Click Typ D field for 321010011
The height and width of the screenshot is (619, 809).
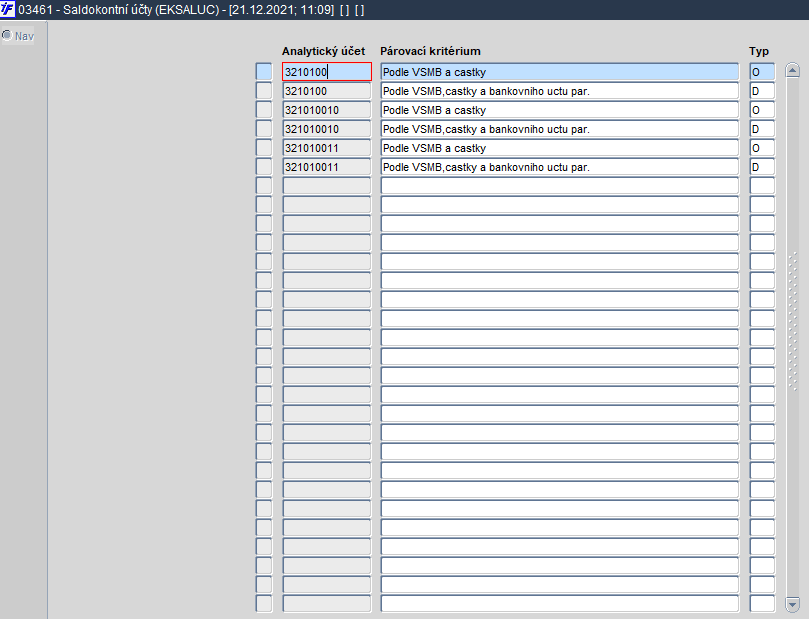[x=762, y=167]
